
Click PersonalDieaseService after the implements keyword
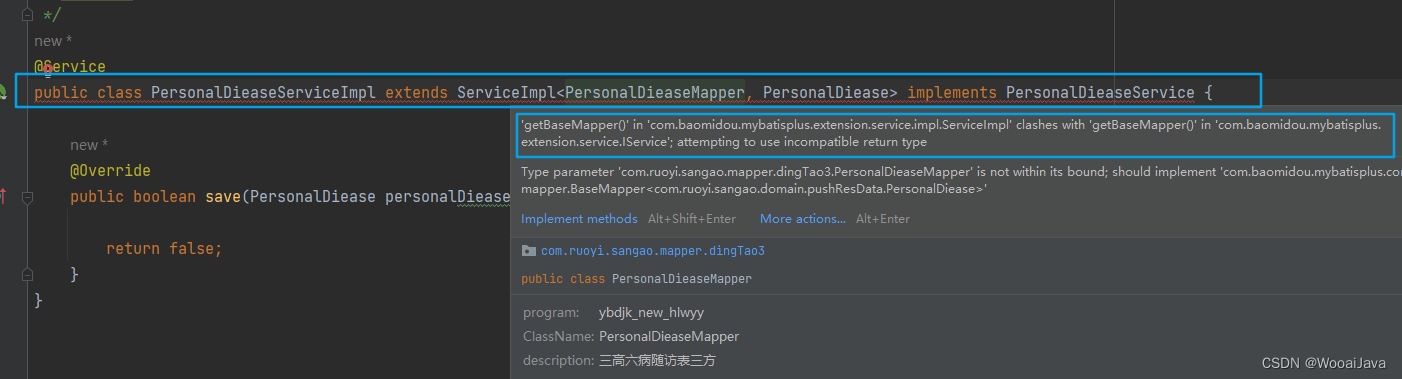(1100, 93)
